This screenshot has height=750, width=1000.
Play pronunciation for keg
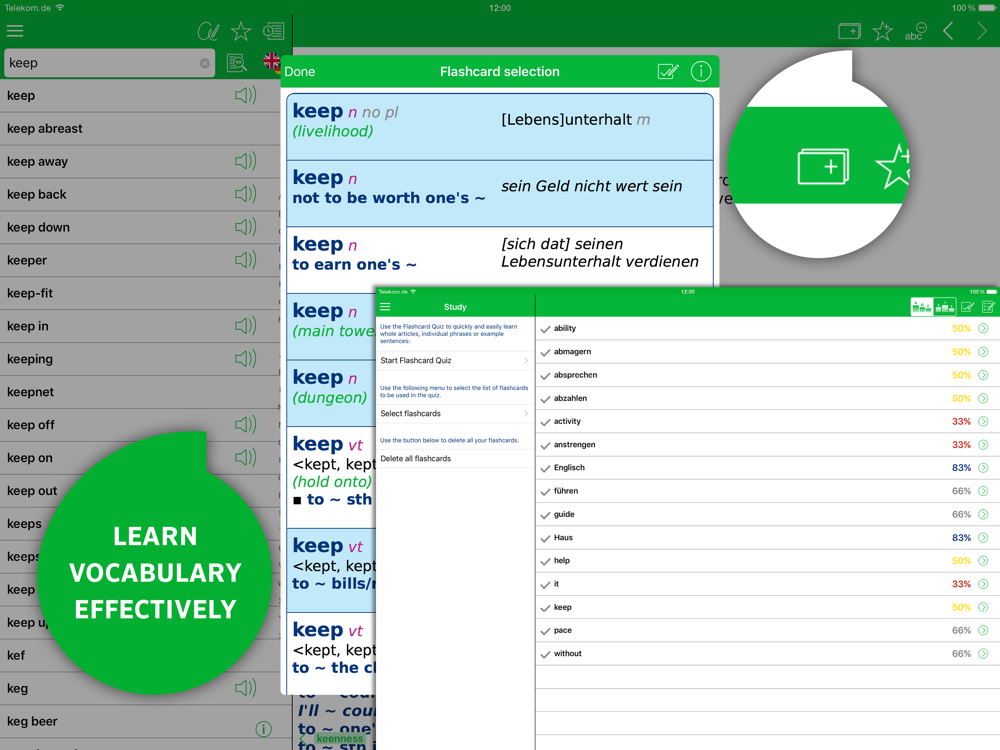pos(246,688)
